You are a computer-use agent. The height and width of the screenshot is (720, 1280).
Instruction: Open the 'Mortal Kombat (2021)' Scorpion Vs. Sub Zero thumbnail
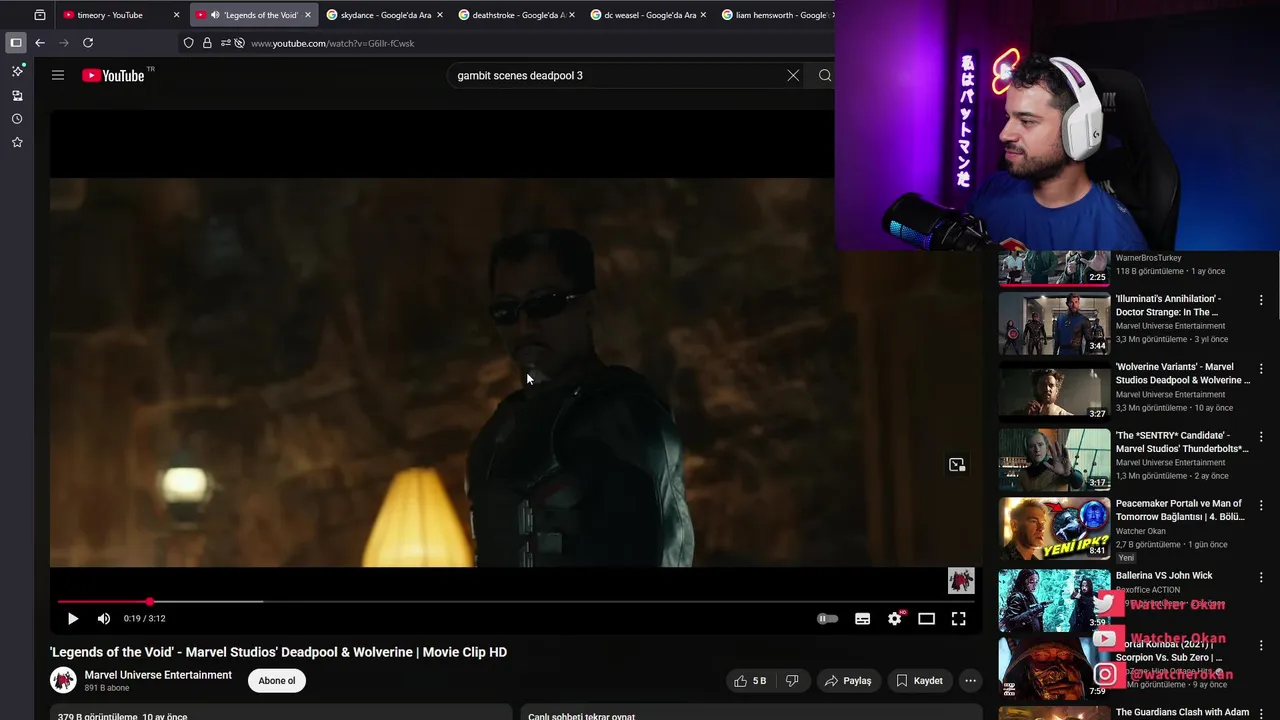pos(1055,669)
